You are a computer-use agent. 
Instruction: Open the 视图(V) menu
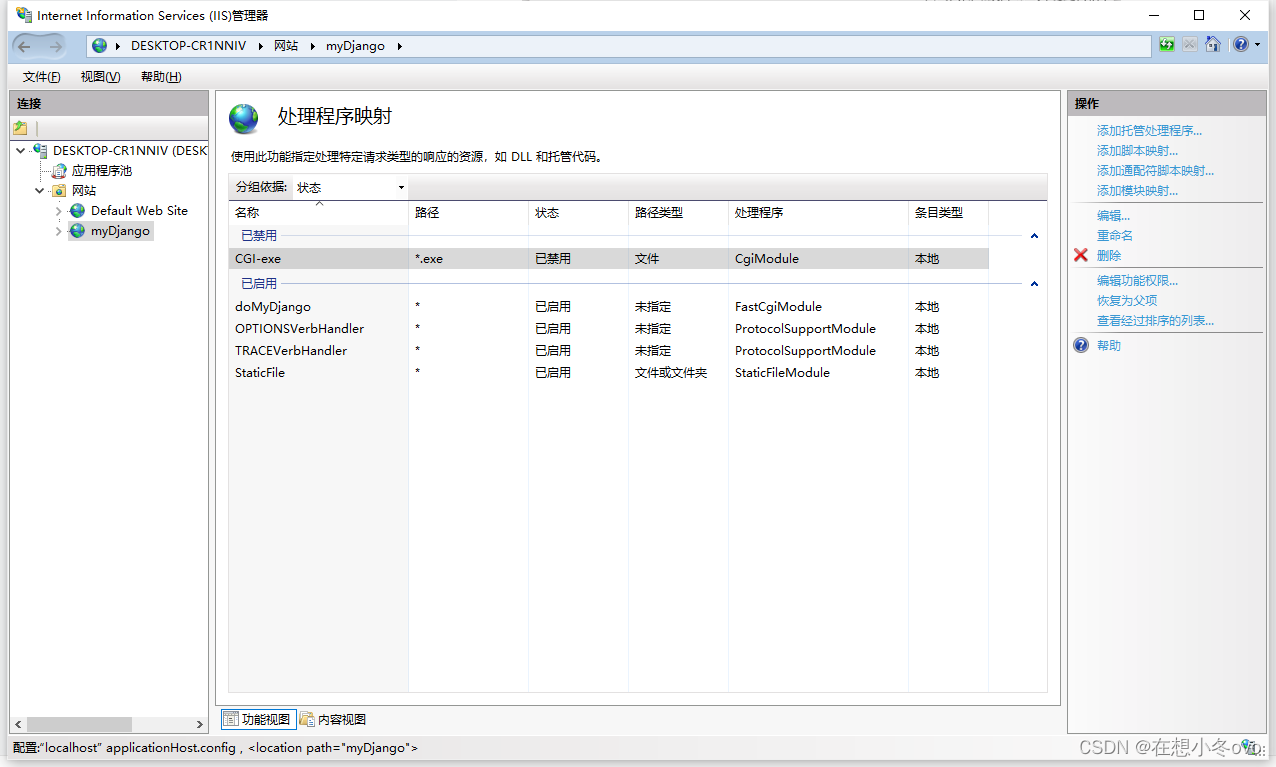coord(101,77)
